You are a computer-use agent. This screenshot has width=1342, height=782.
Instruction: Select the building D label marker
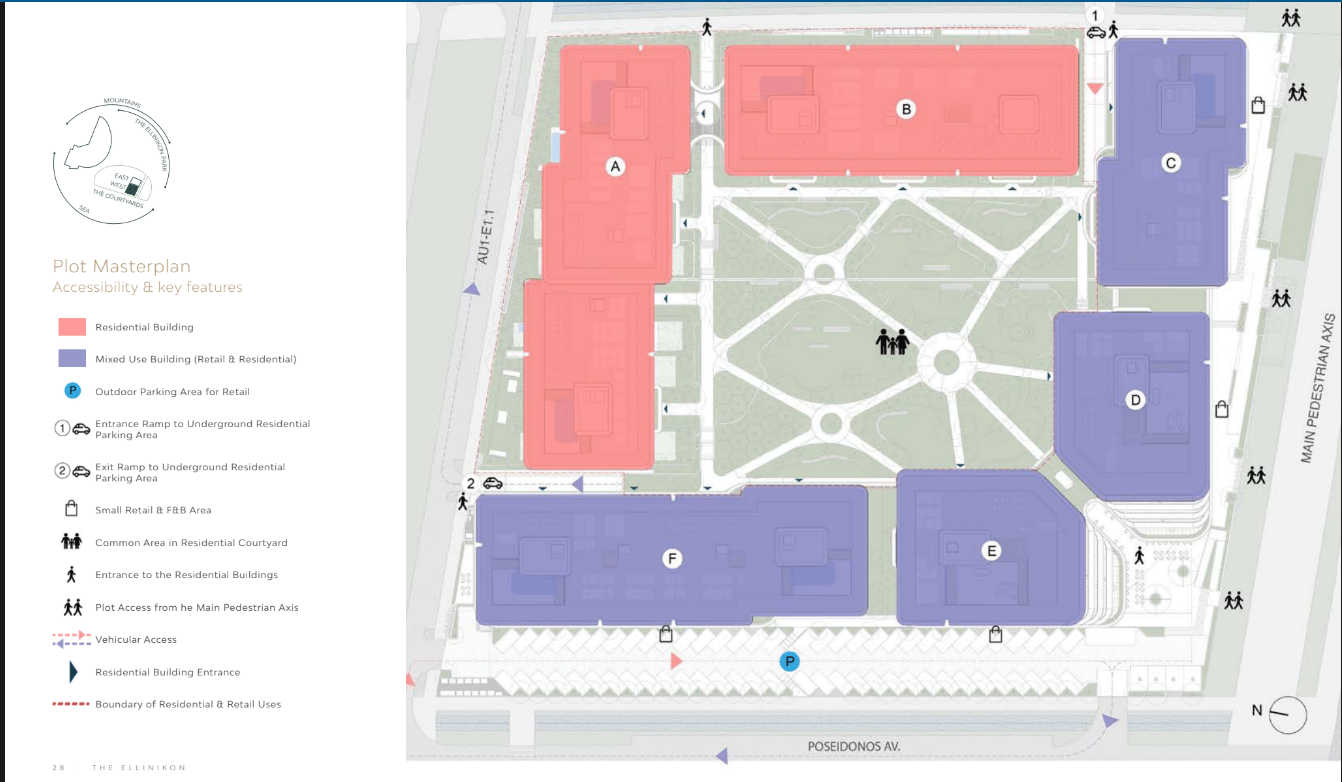point(1135,400)
